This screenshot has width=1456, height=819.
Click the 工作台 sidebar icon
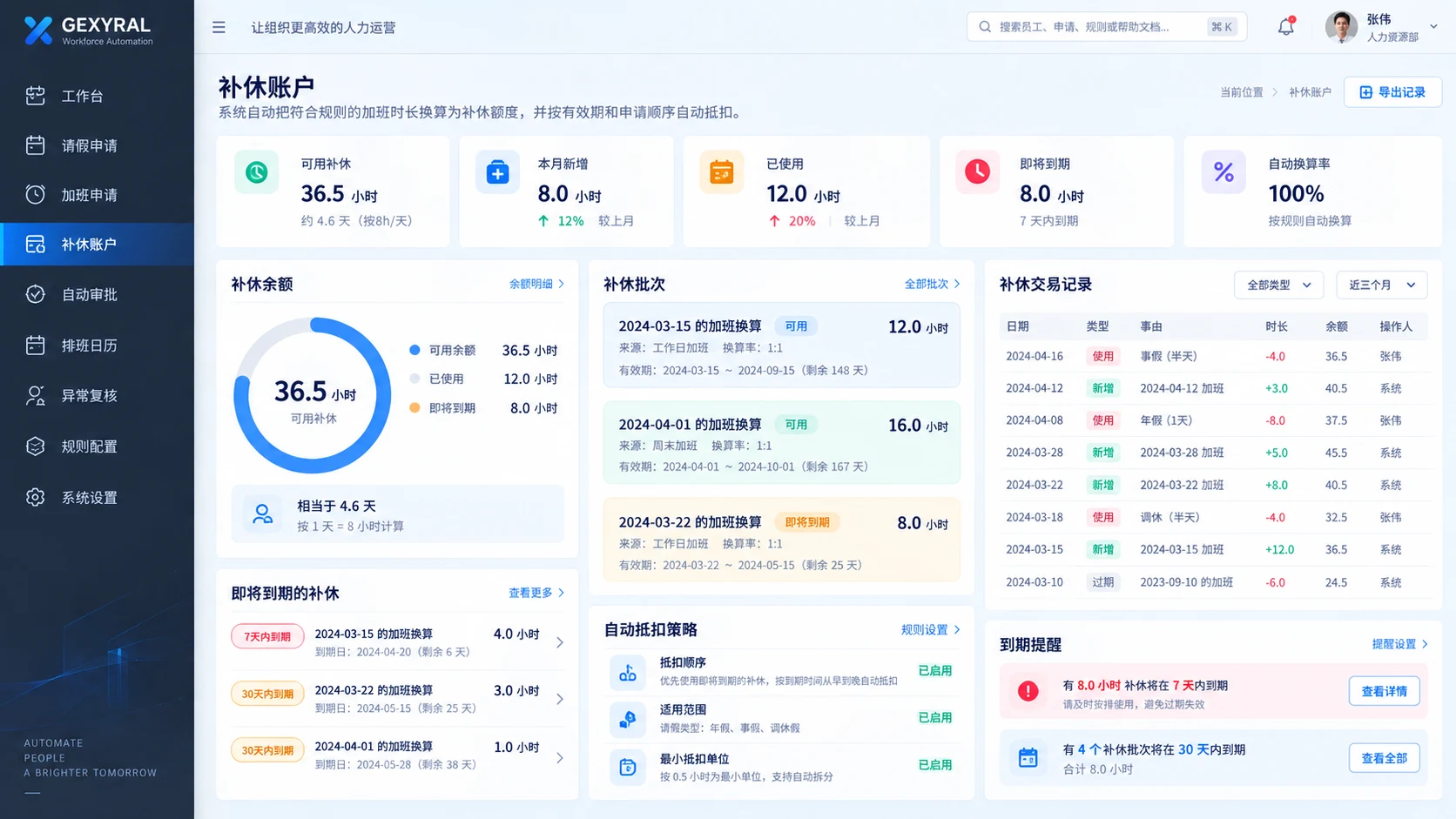pyautogui.click(x=35, y=96)
